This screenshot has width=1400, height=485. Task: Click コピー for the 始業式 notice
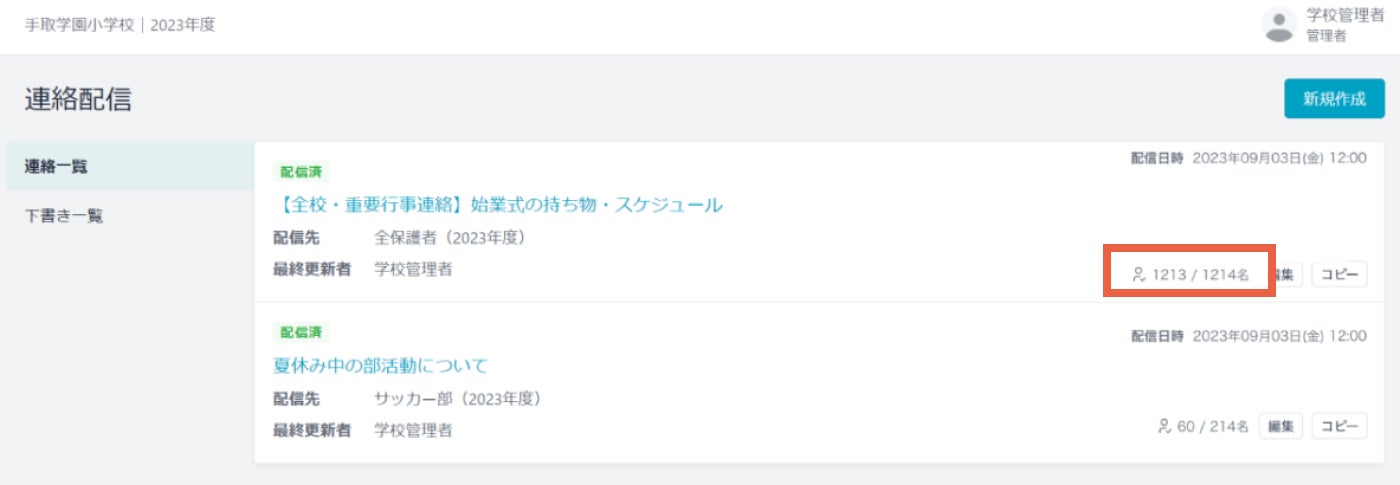point(1339,274)
